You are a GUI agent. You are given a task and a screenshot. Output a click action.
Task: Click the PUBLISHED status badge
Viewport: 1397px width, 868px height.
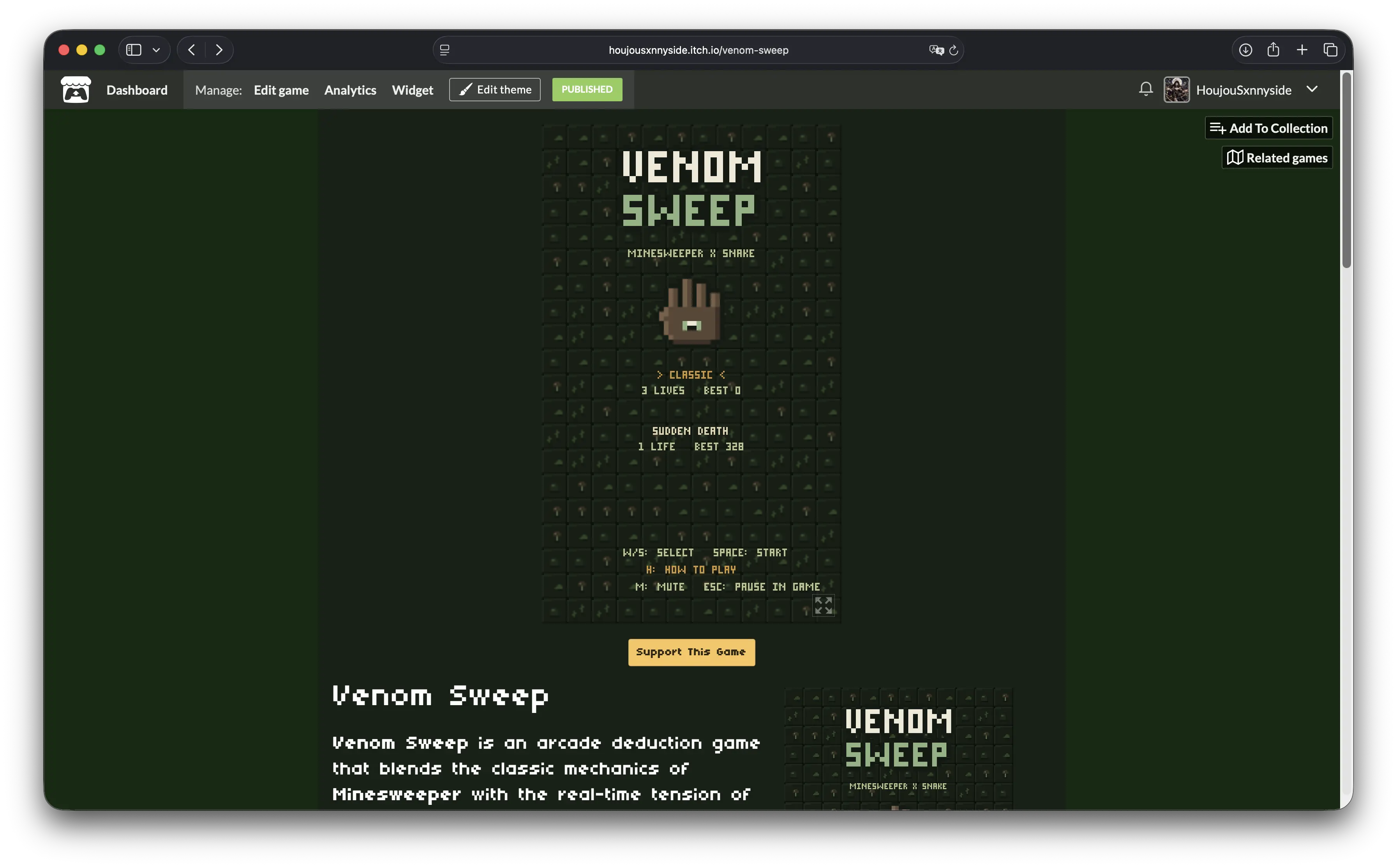click(x=587, y=89)
